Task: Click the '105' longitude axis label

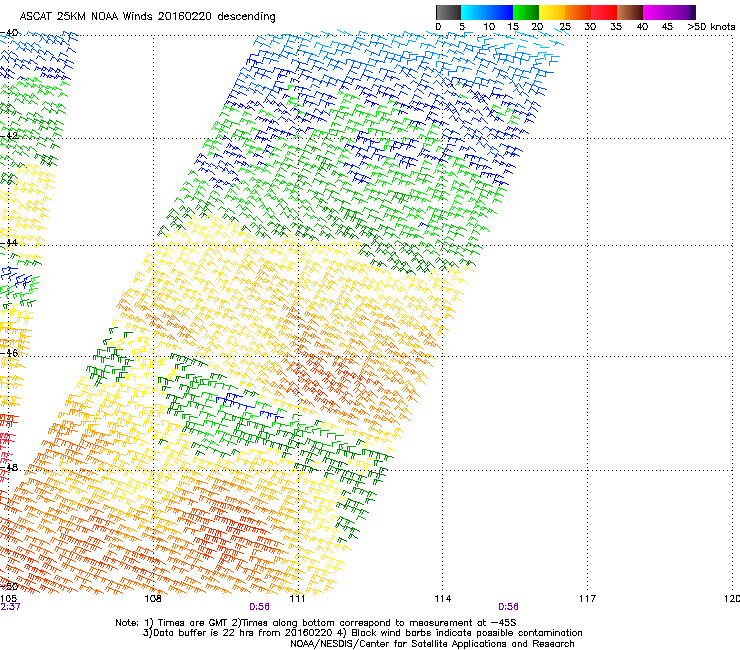Action: (x=8, y=599)
